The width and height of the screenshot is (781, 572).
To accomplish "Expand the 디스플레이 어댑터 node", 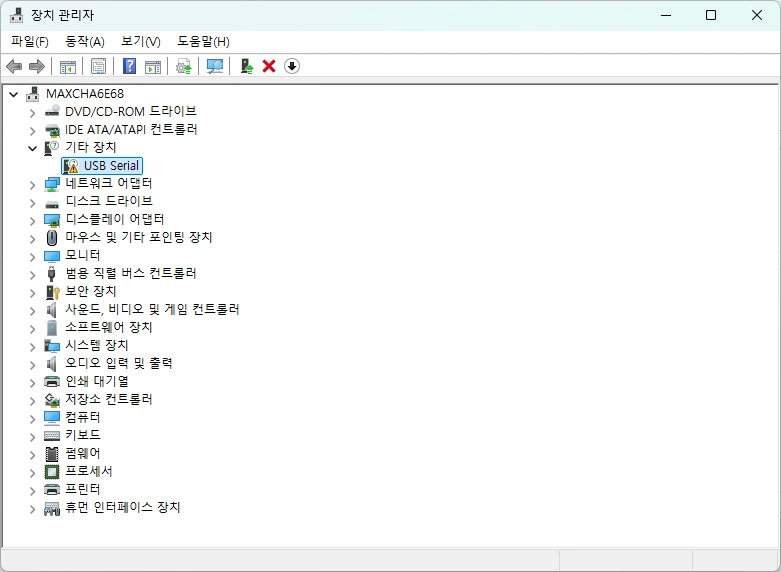I will 33,220.
